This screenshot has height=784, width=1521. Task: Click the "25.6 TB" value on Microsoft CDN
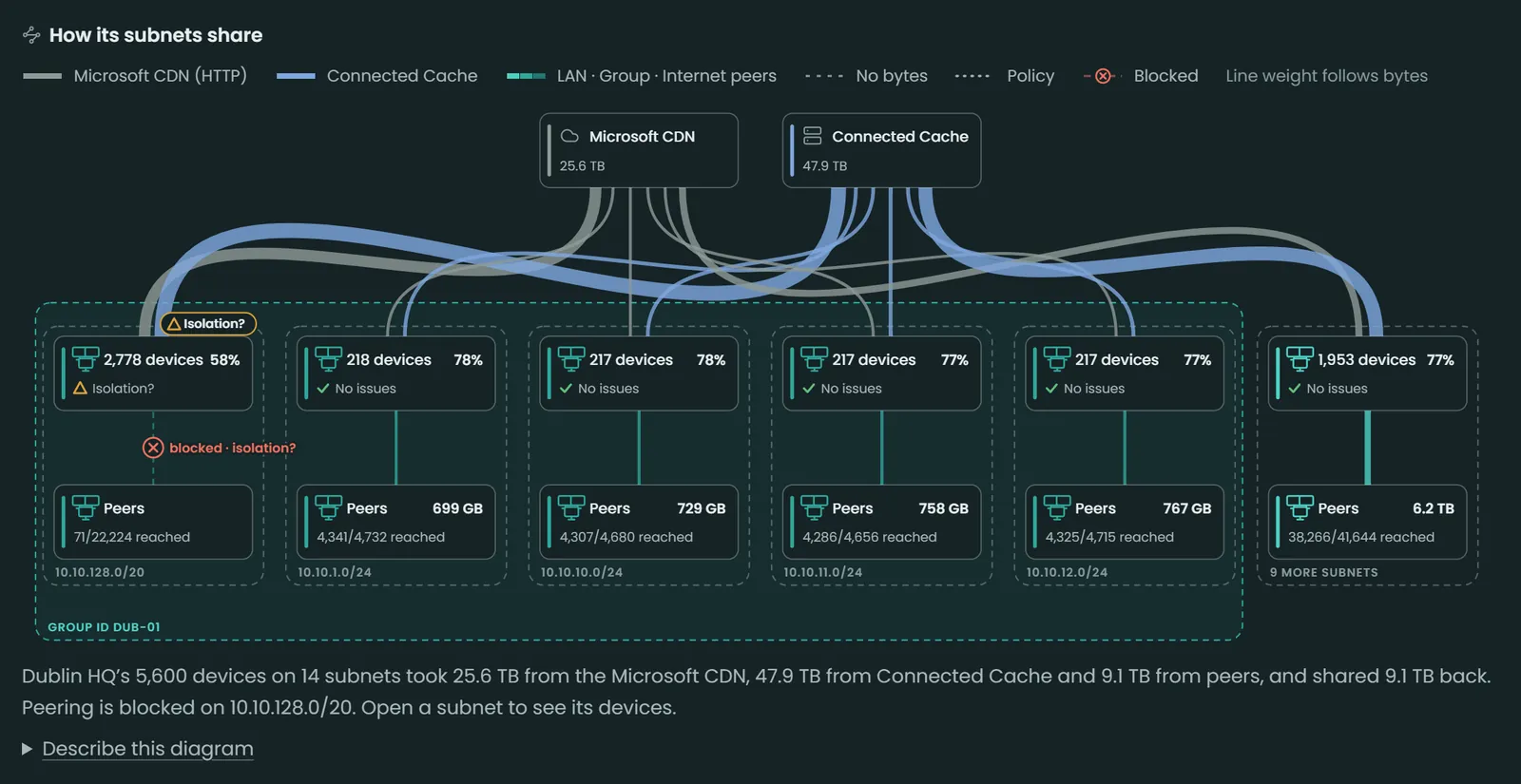pos(582,165)
